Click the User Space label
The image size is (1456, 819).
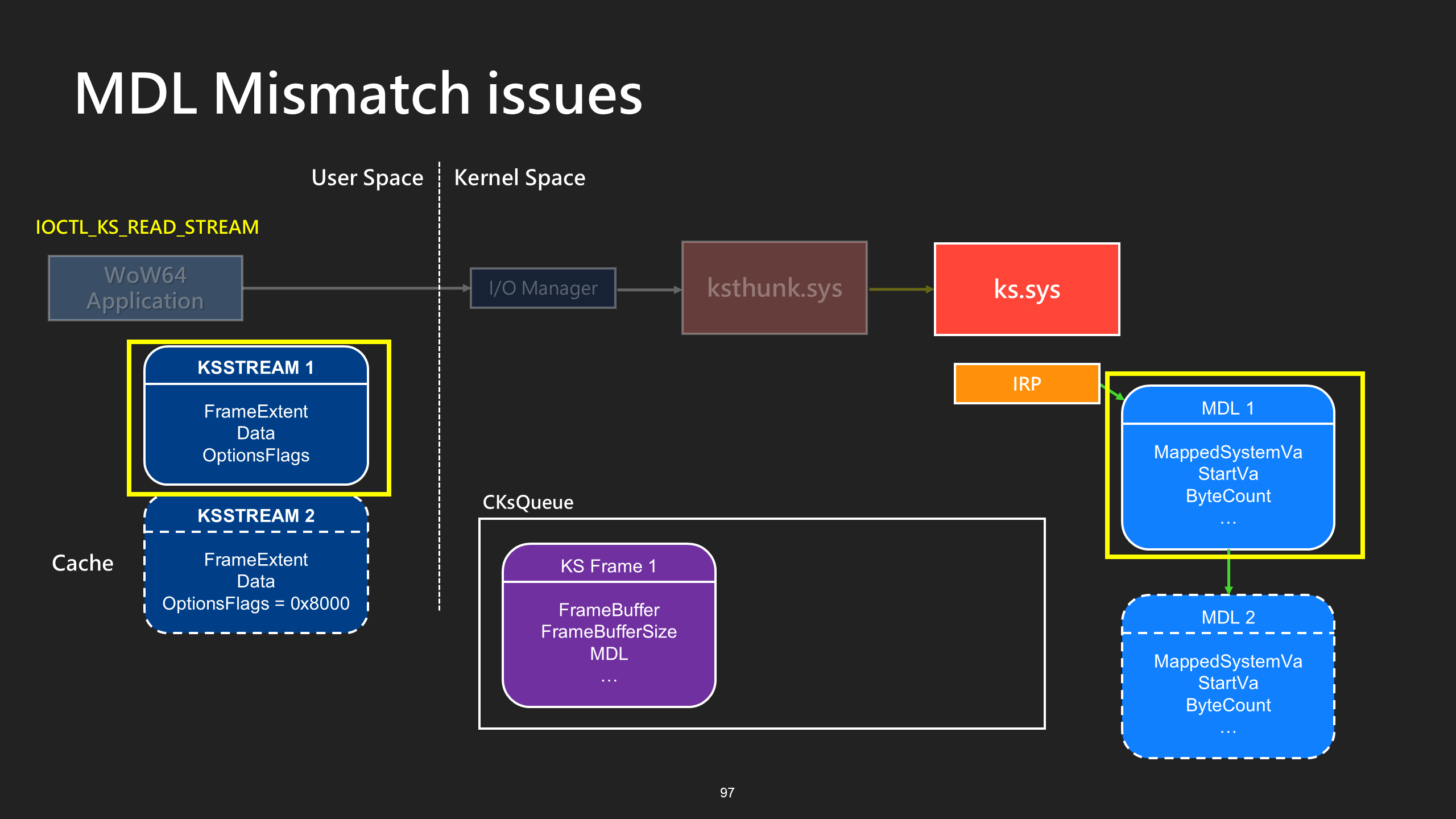pos(367,178)
